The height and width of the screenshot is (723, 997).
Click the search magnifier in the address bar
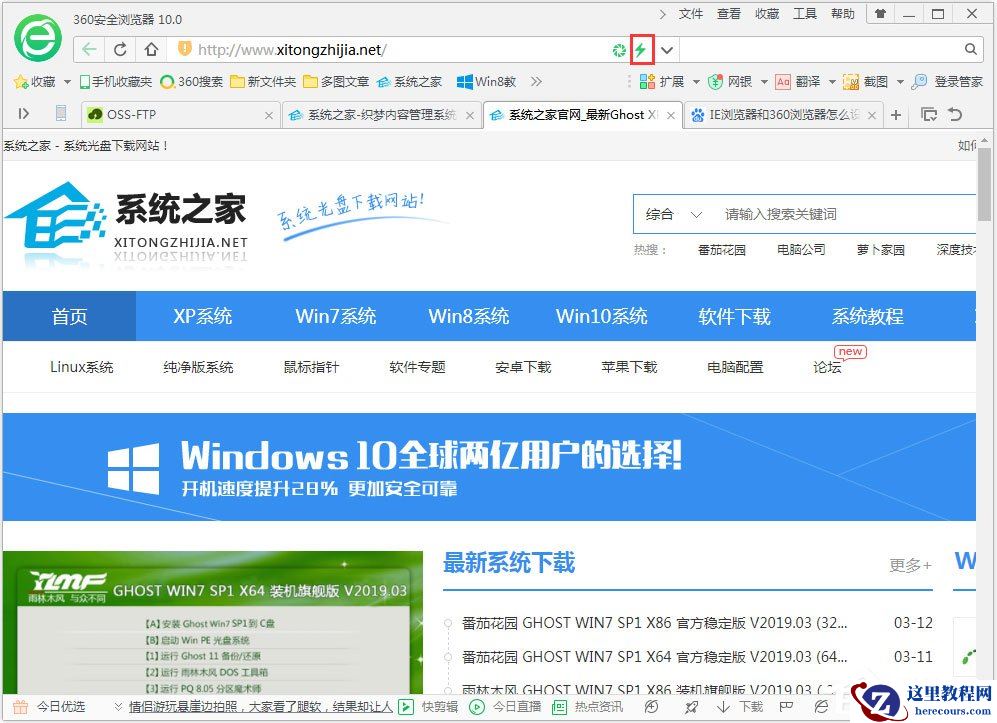[x=970, y=49]
